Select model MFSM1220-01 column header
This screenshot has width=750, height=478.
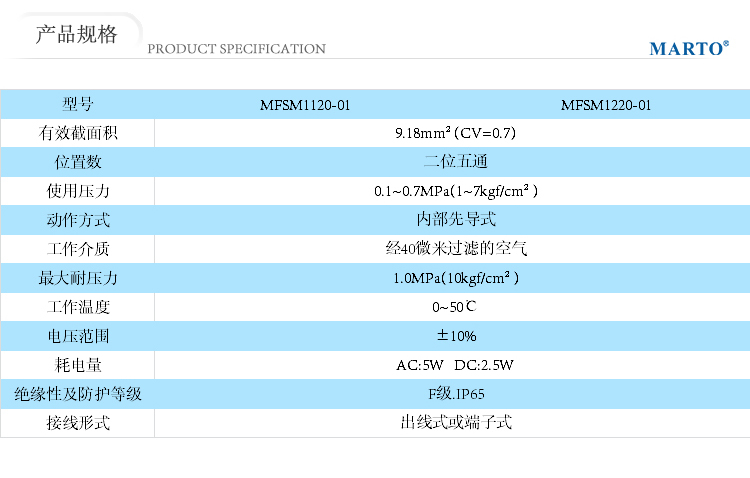pos(606,104)
